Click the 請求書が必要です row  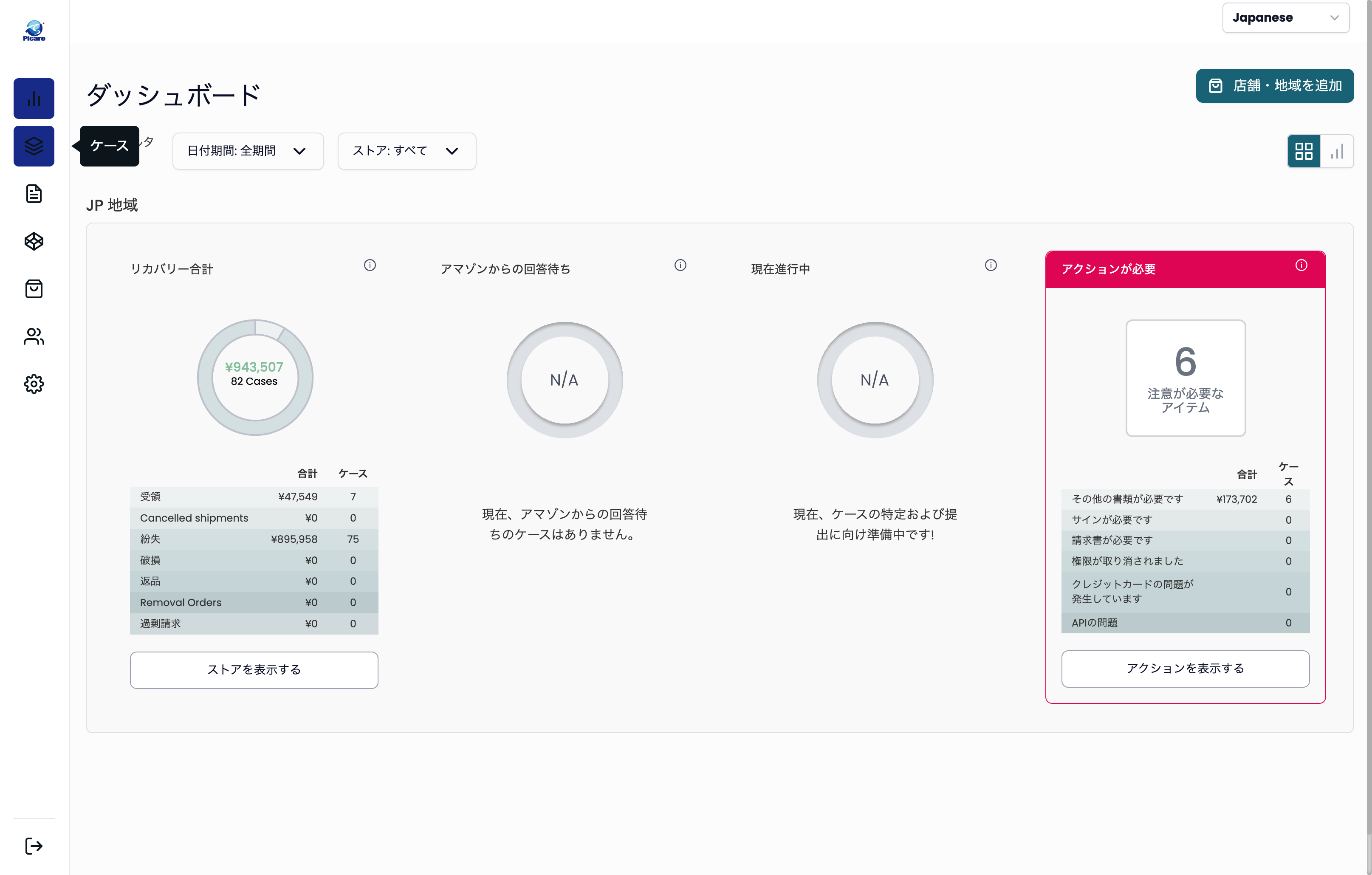pyautogui.click(x=1185, y=540)
